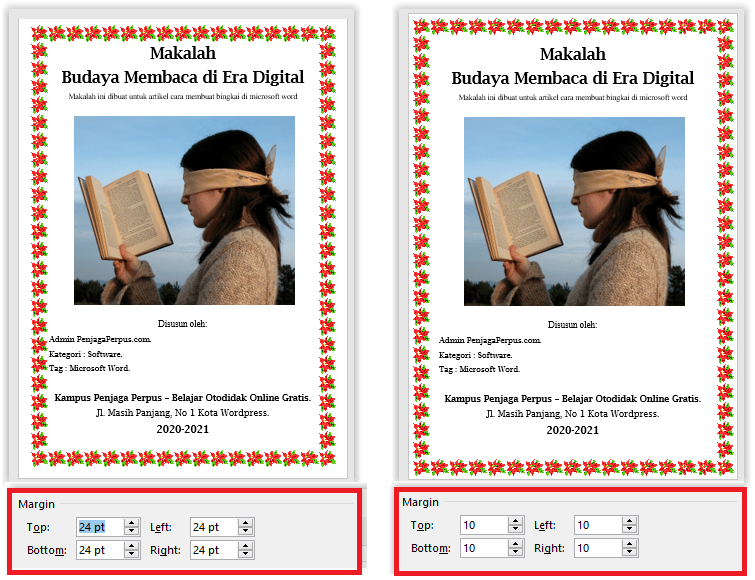
Task: Click 'Jl. Masih Panjang' address in right preview
Action: click(573, 413)
